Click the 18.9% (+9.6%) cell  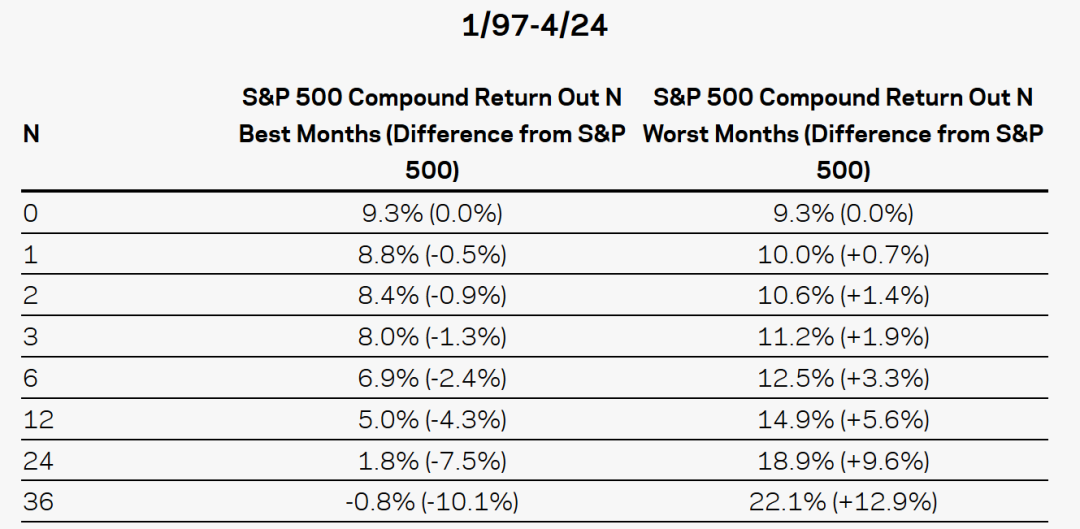[843, 461]
